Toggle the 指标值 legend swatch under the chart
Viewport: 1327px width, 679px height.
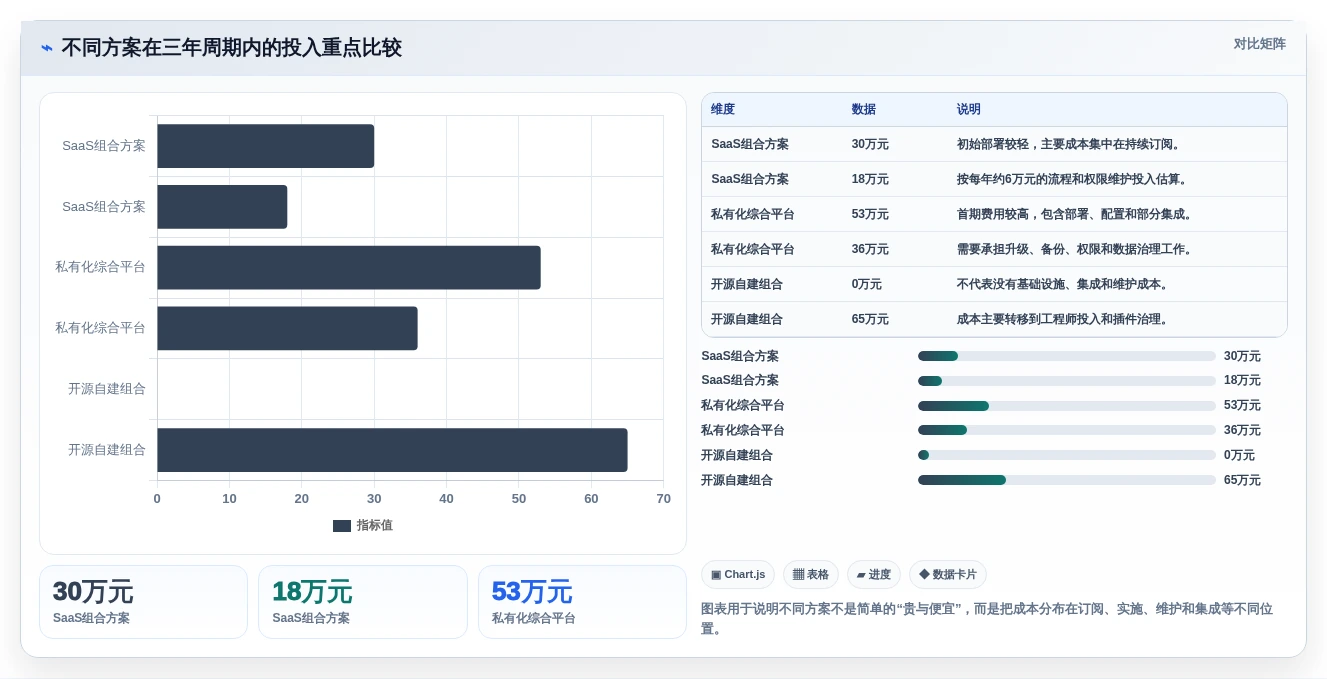(x=342, y=526)
